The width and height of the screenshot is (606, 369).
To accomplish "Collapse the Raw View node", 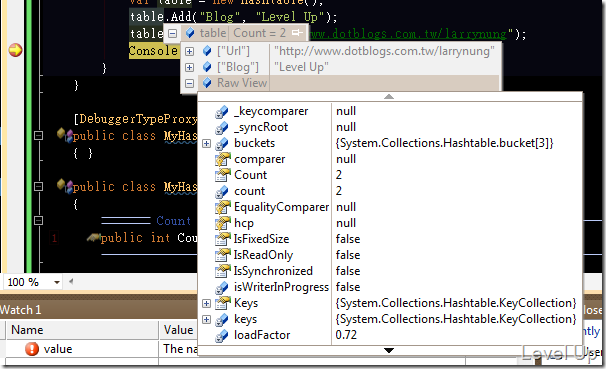I will click(x=189, y=83).
